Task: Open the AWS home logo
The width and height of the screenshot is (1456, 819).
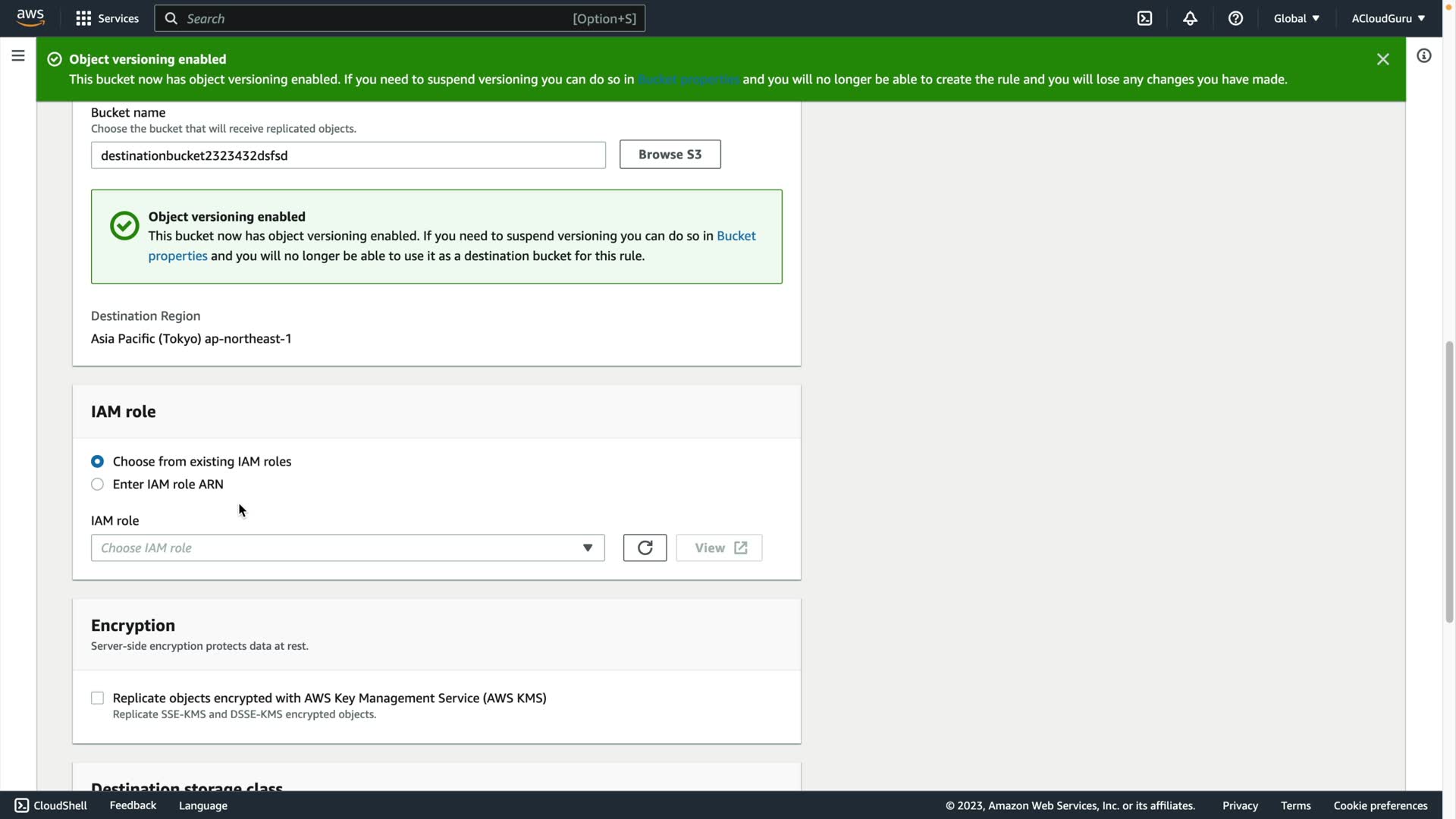Action: click(30, 18)
